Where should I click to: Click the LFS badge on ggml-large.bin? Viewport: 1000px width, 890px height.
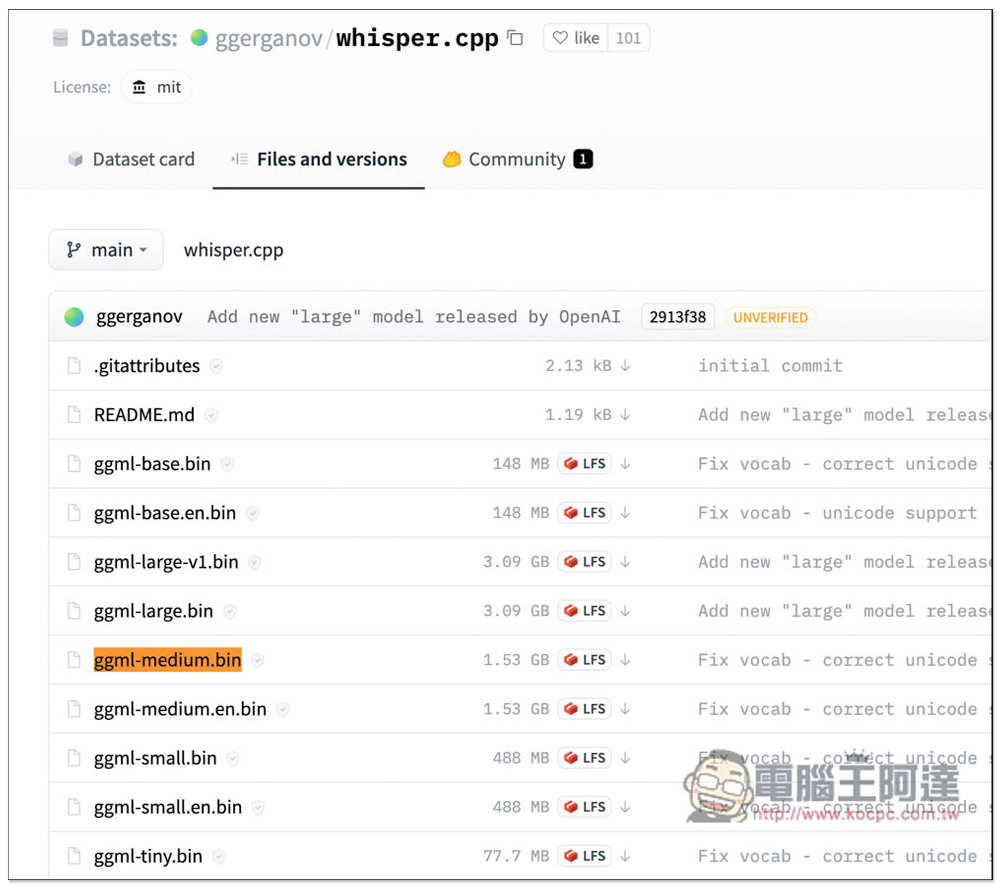pos(584,611)
